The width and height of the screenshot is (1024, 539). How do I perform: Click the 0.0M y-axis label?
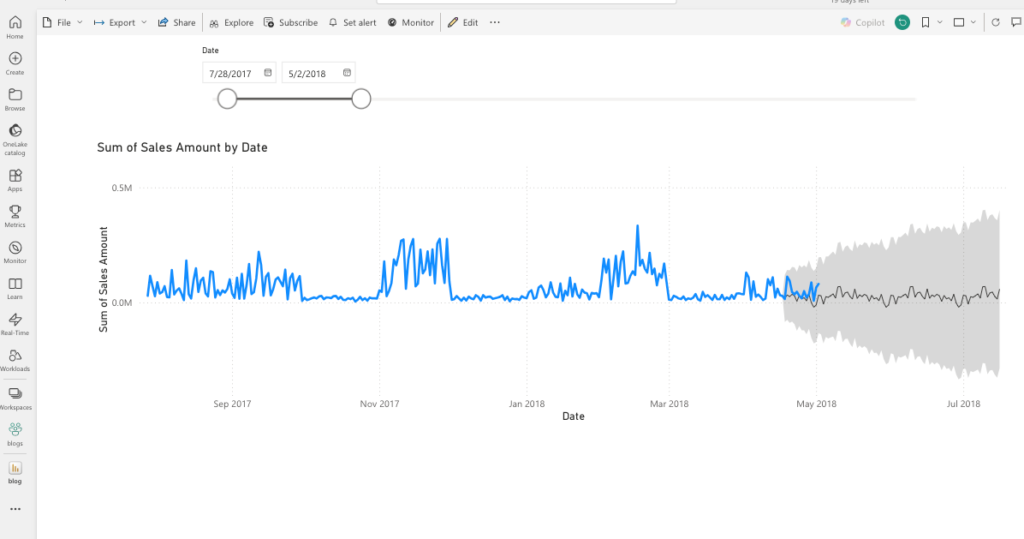tap(121, 302)
